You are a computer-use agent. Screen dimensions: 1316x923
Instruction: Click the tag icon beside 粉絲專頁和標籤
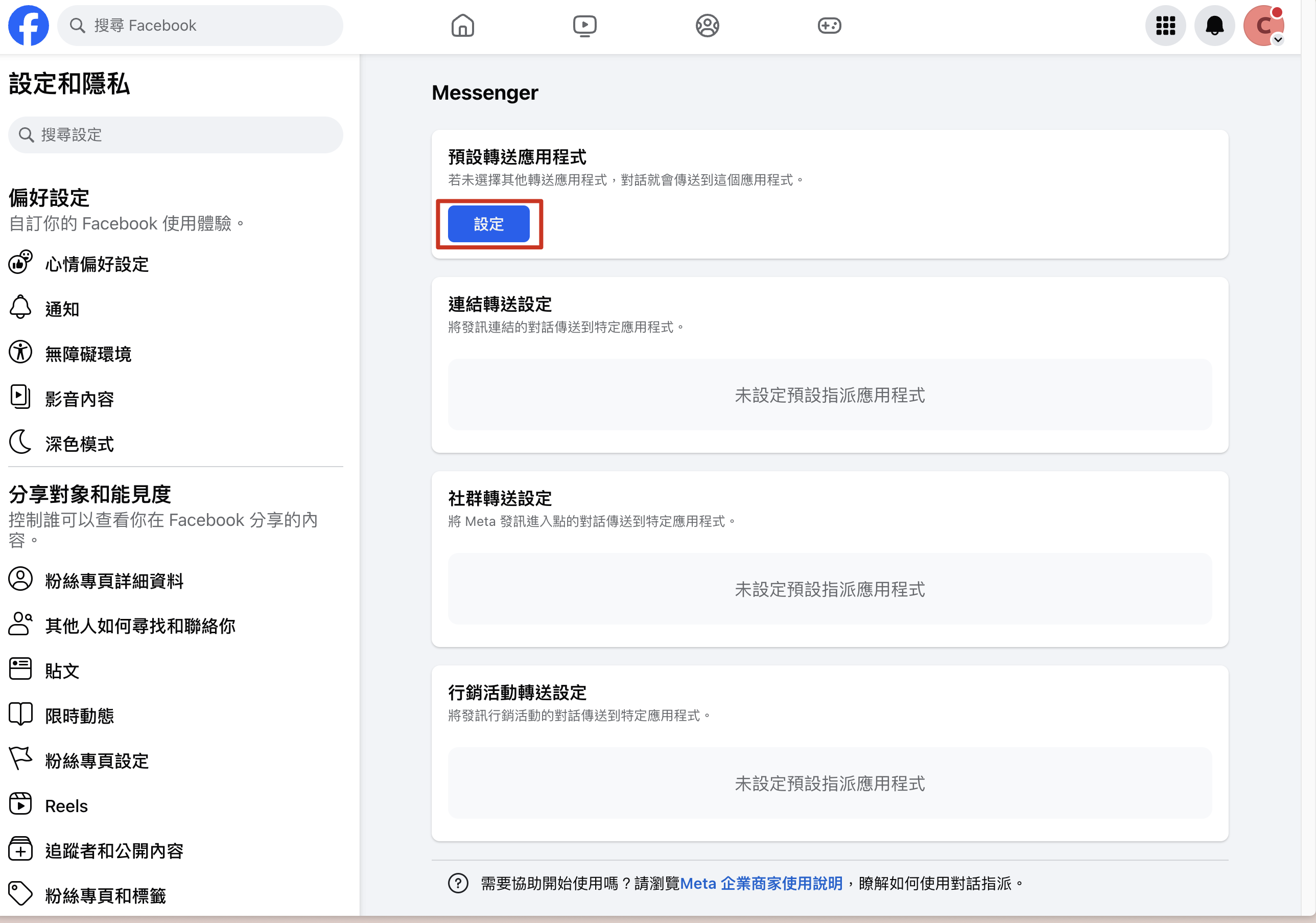(20, 894)
